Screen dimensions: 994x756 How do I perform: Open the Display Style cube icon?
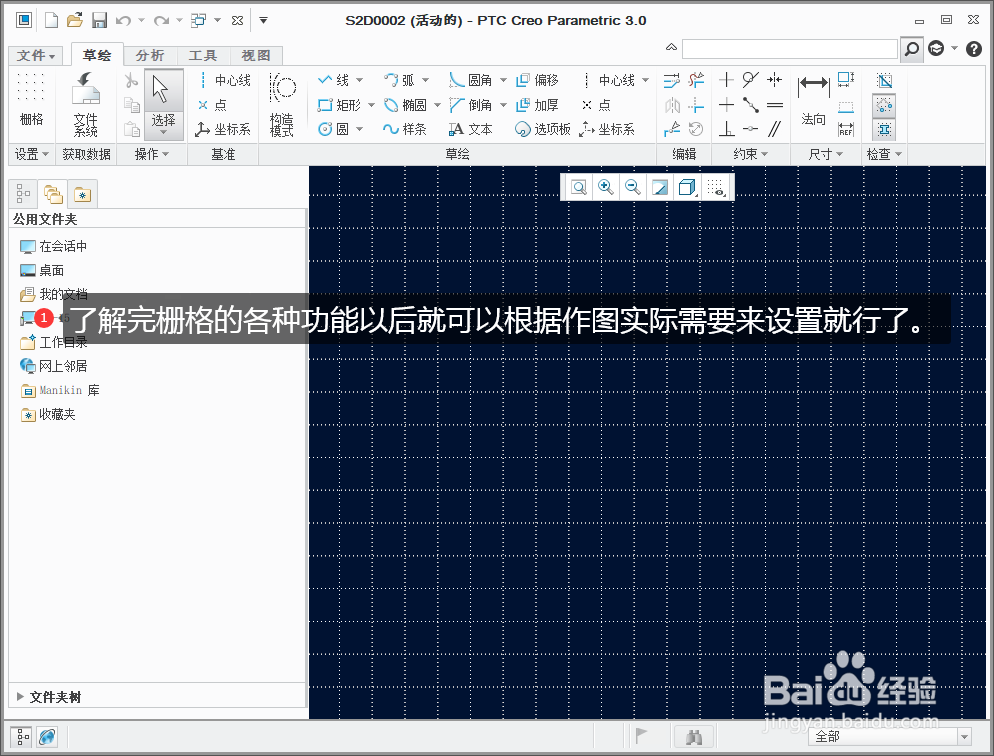687,187
